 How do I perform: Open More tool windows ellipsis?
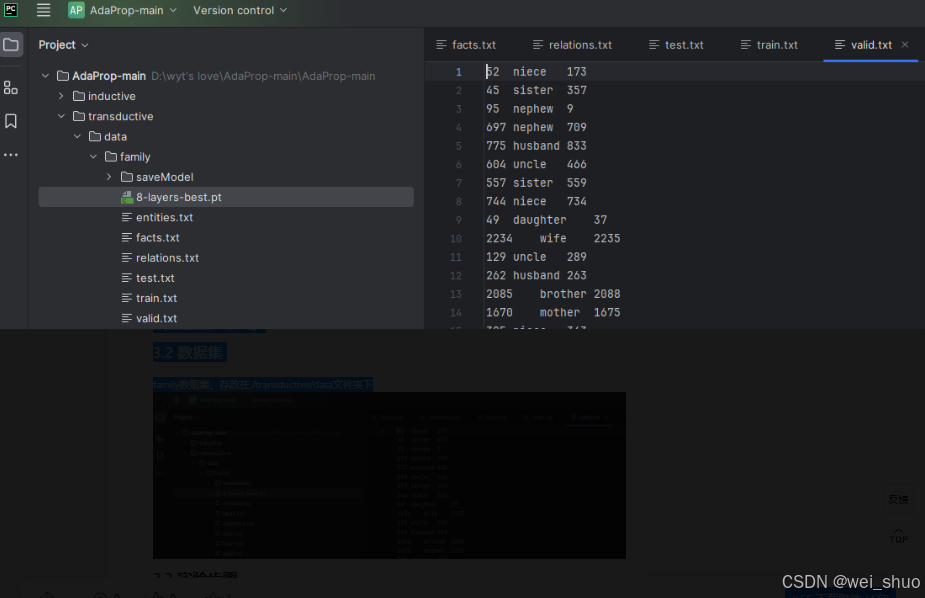tap(11, 155)
